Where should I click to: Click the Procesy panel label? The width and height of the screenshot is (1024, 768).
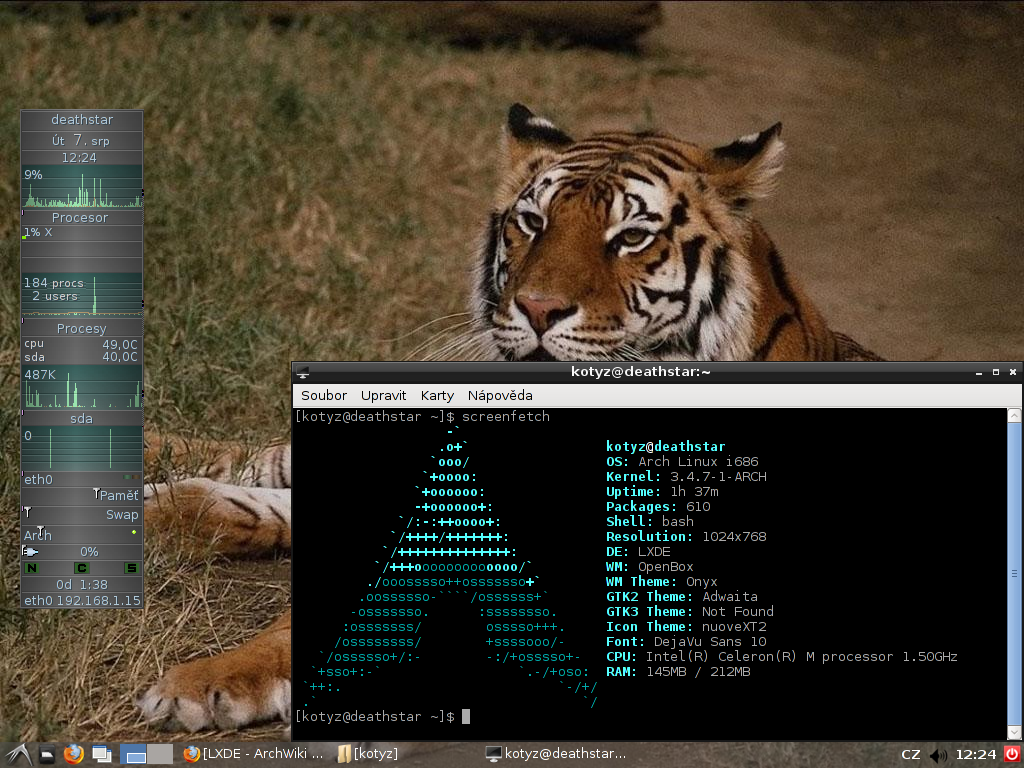click(x=82, y=328)
